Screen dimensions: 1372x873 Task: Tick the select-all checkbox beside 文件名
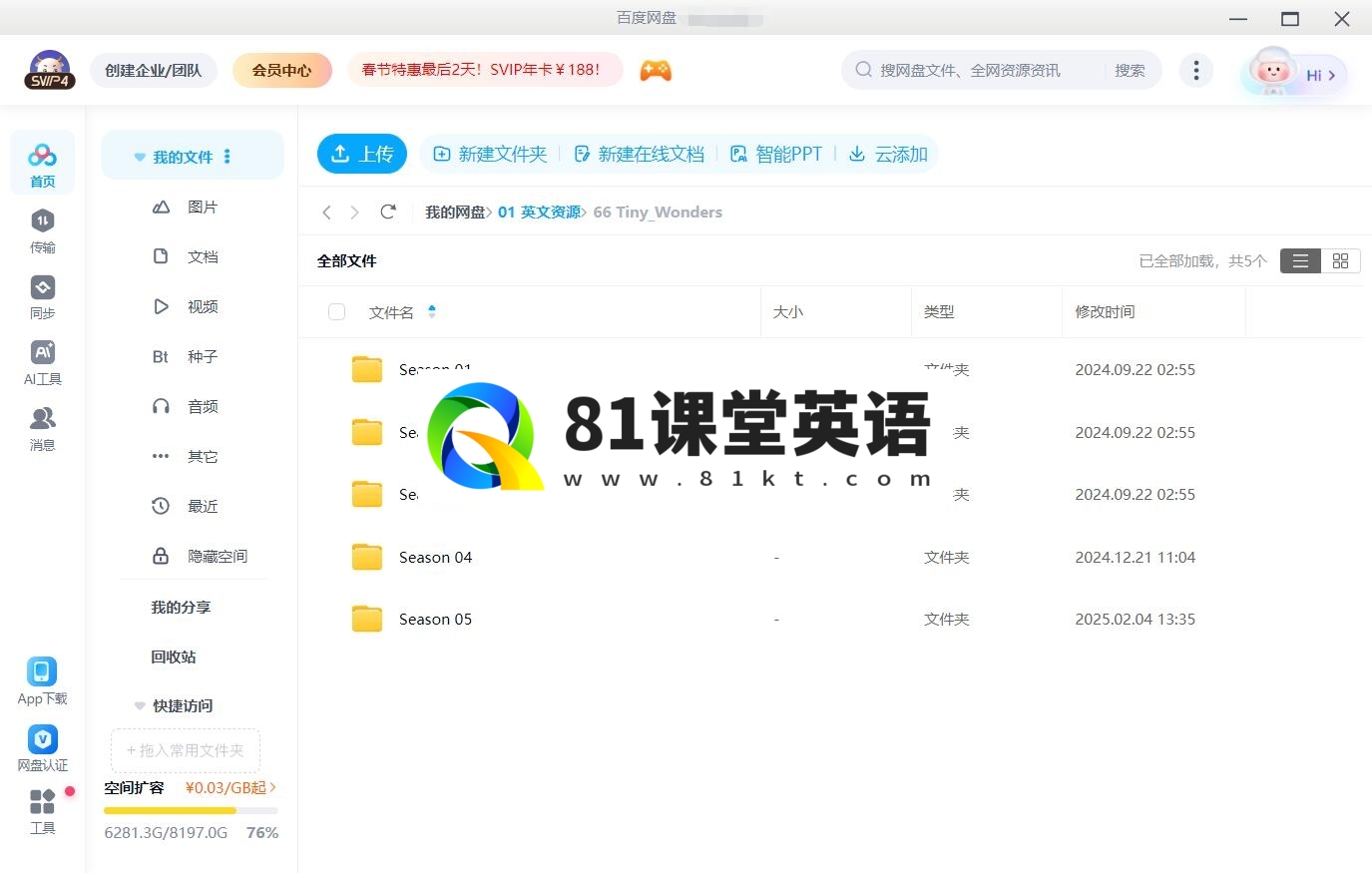coord(336,312)
